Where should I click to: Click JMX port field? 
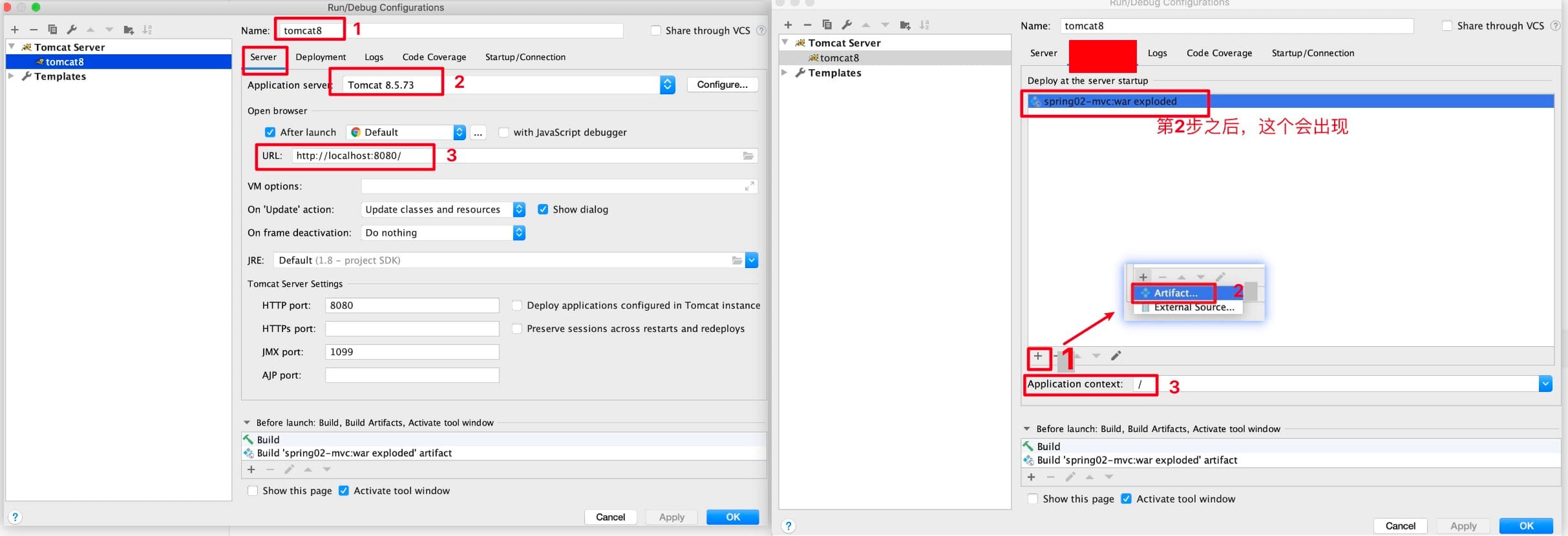click(x=412, y=352)
